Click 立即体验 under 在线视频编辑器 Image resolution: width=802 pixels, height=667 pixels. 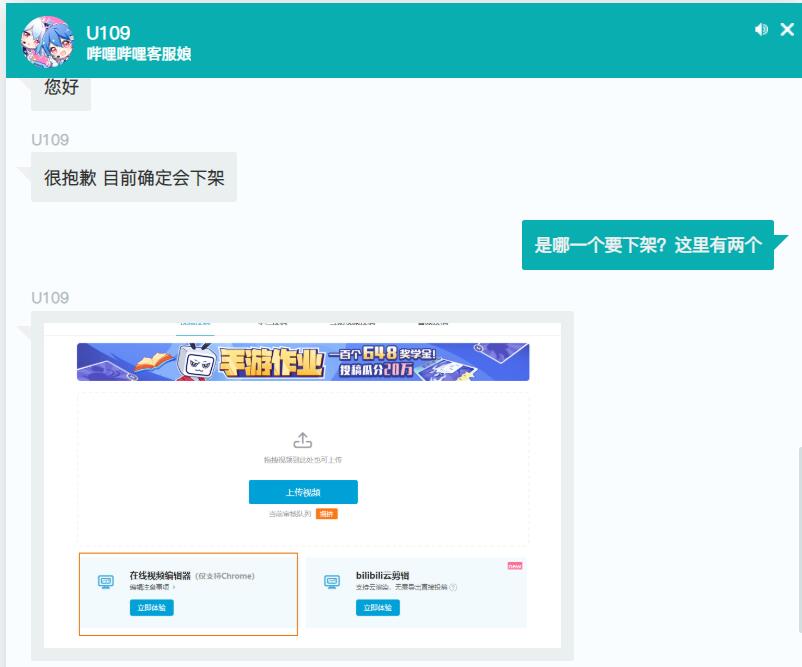tap(151, 608)
